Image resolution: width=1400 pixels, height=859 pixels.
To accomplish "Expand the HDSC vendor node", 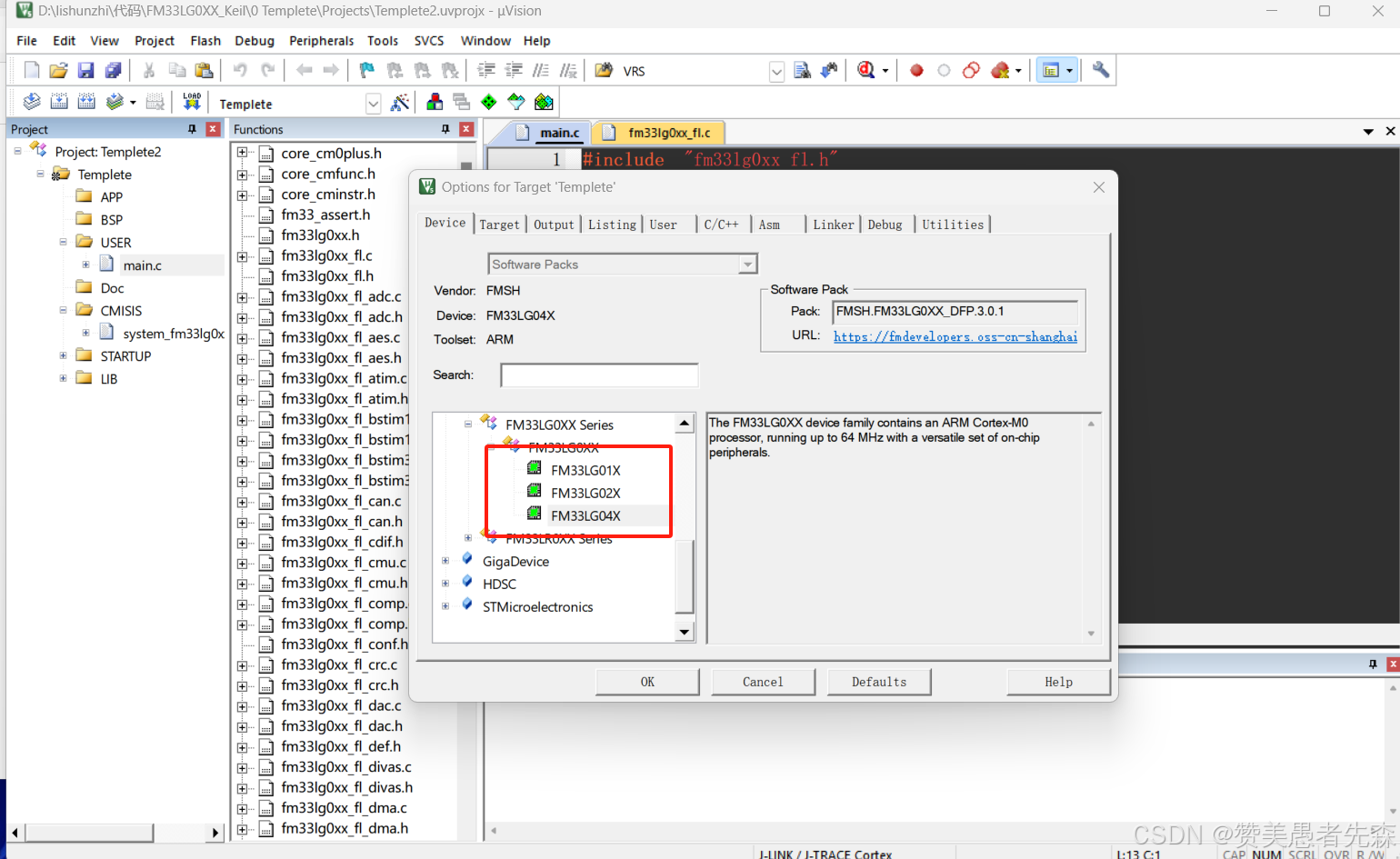I will click(445, 584).
